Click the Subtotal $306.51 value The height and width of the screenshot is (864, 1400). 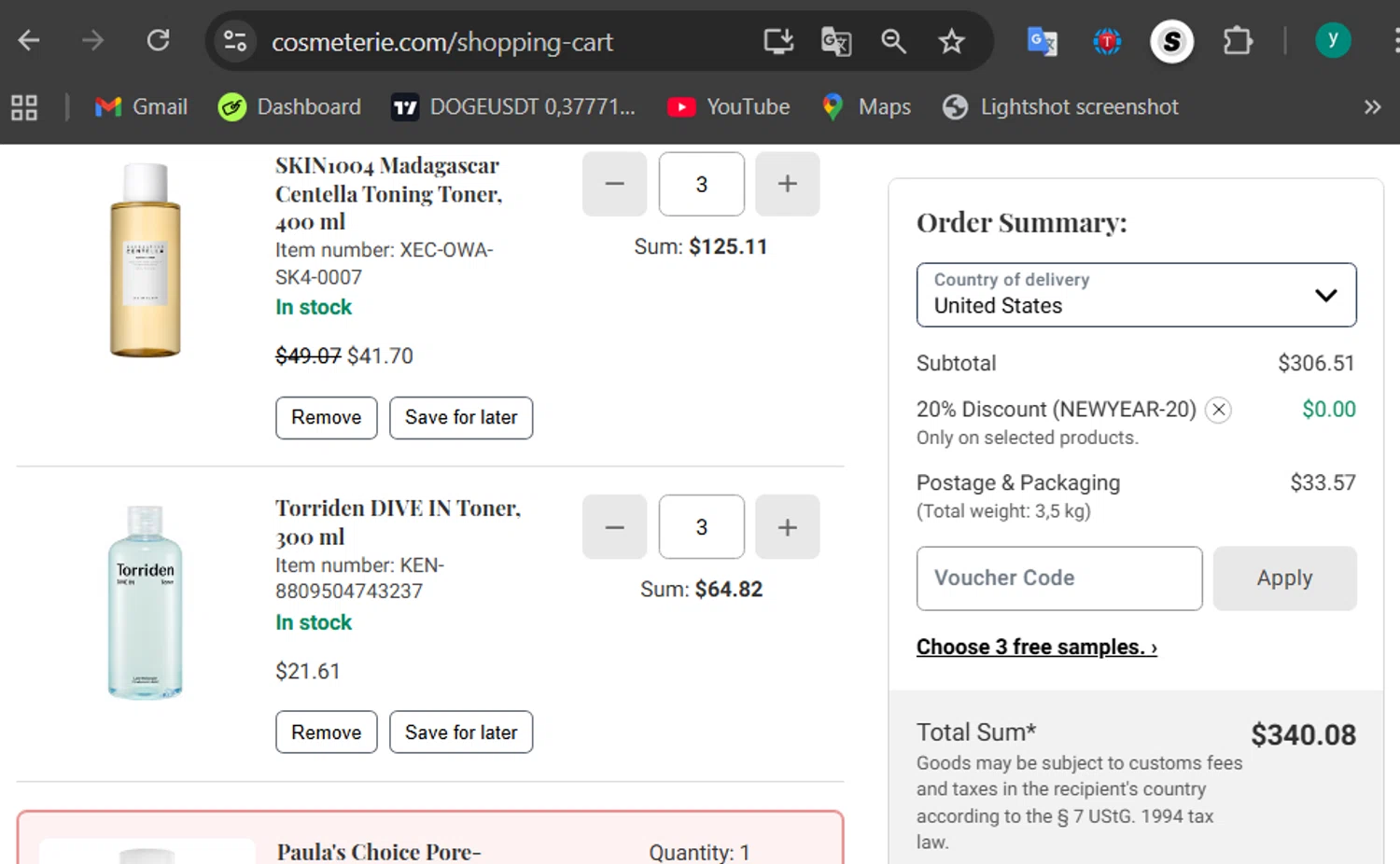(1316, 363)
